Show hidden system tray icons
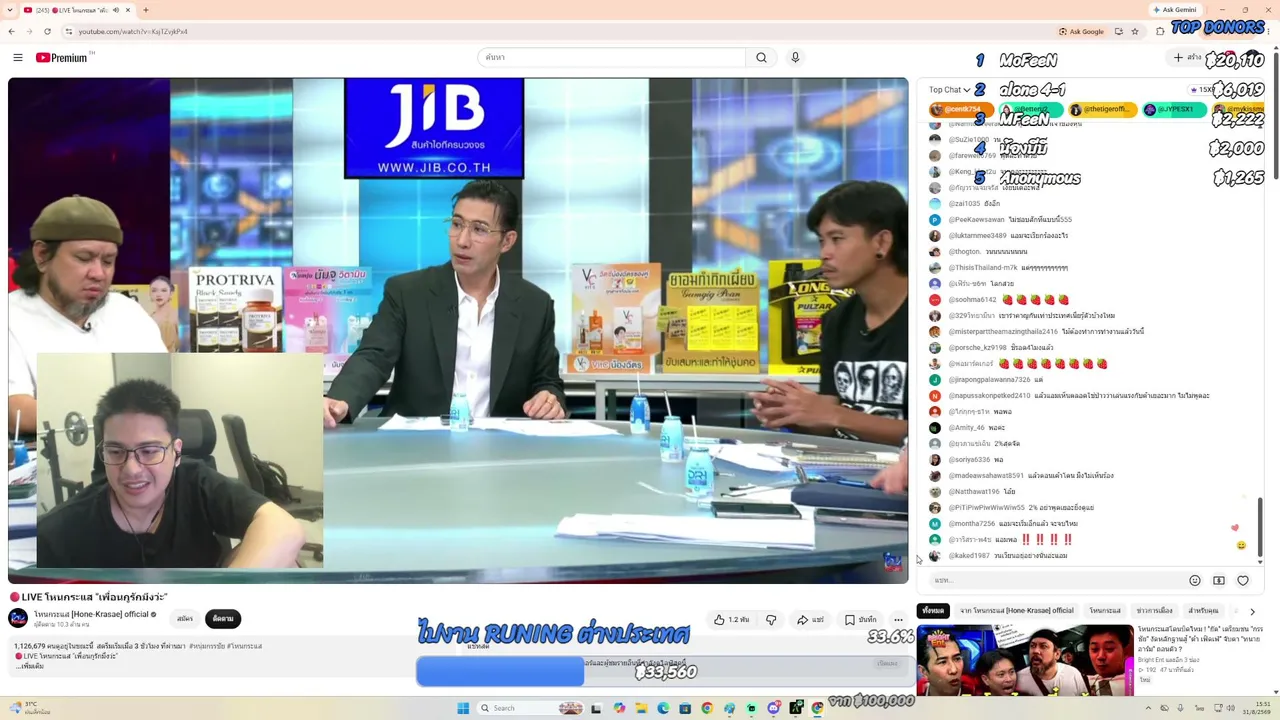 pos(1148,708)
